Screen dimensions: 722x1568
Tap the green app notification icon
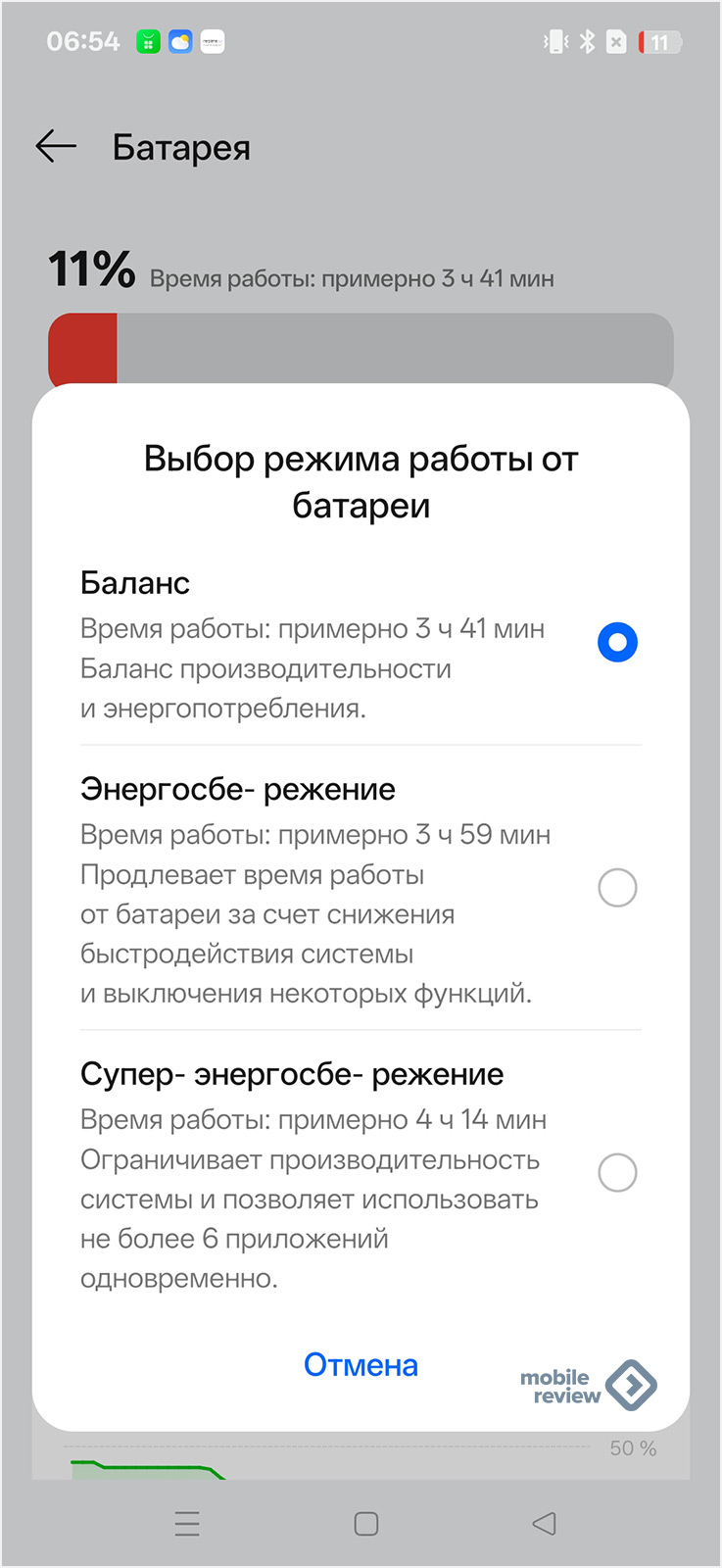tap(148, 42)
